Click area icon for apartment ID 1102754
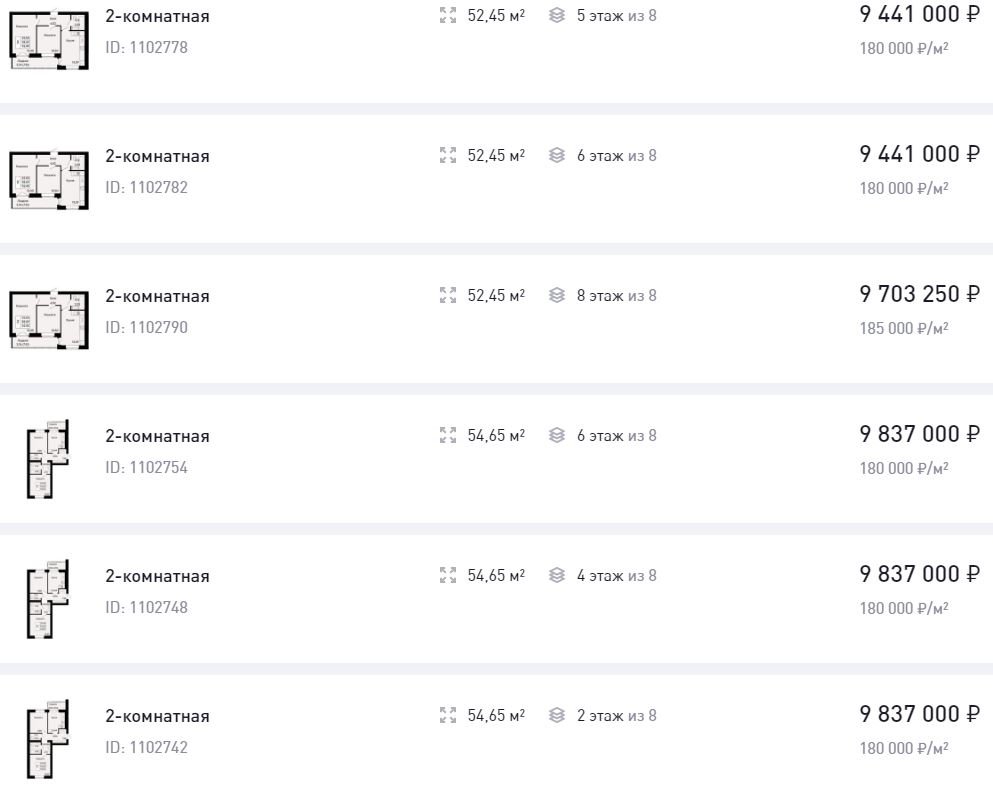The image size is (993, 797). pyautogui.click(x=448, y=435)
